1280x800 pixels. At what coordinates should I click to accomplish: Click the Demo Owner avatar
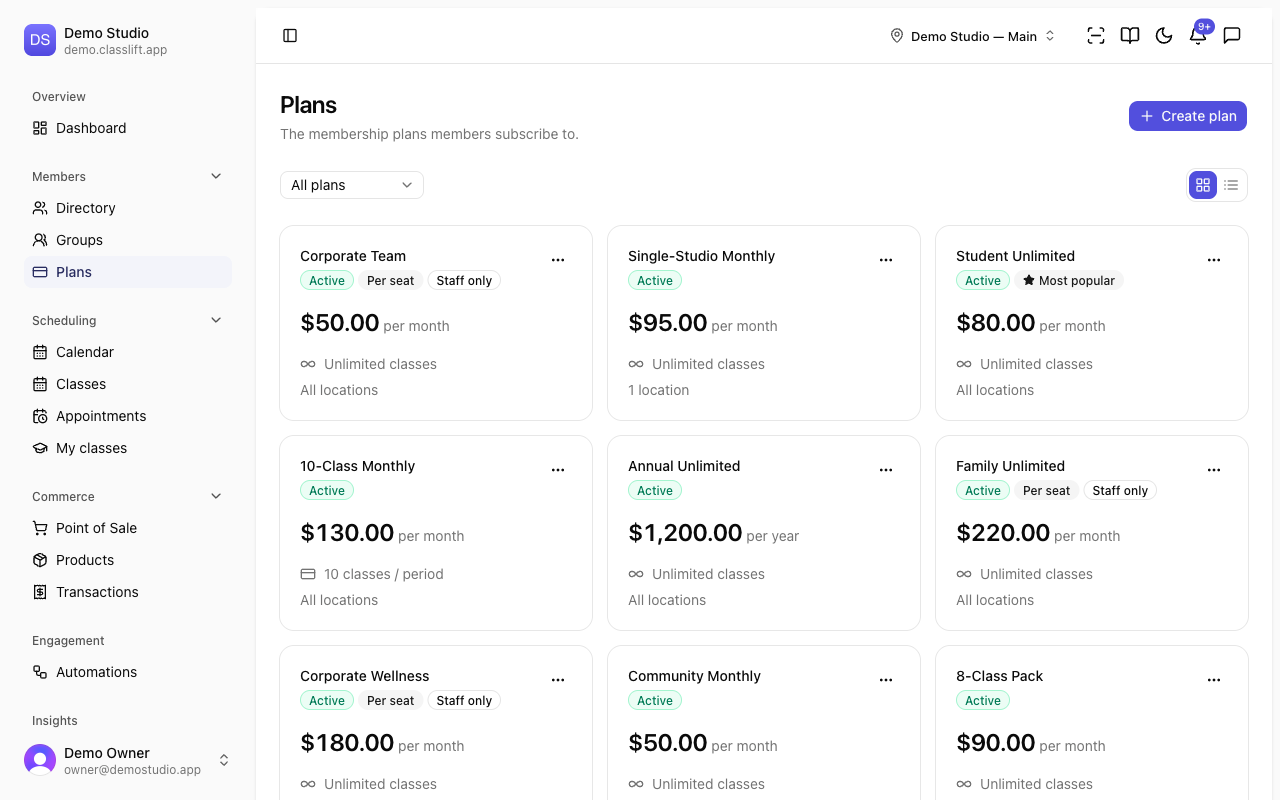point(40,760)
